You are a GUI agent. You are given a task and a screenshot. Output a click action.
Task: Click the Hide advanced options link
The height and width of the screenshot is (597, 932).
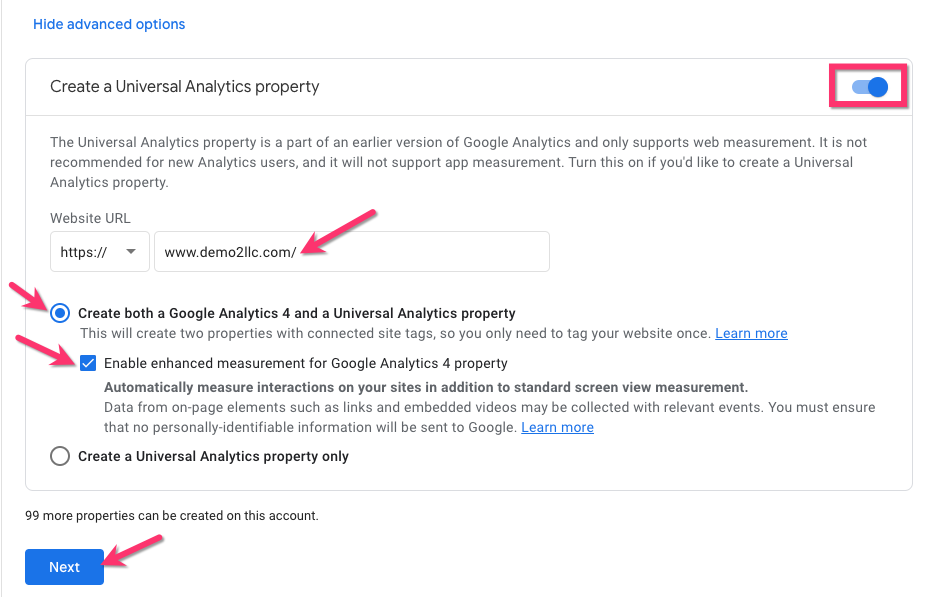coord(109,24)
